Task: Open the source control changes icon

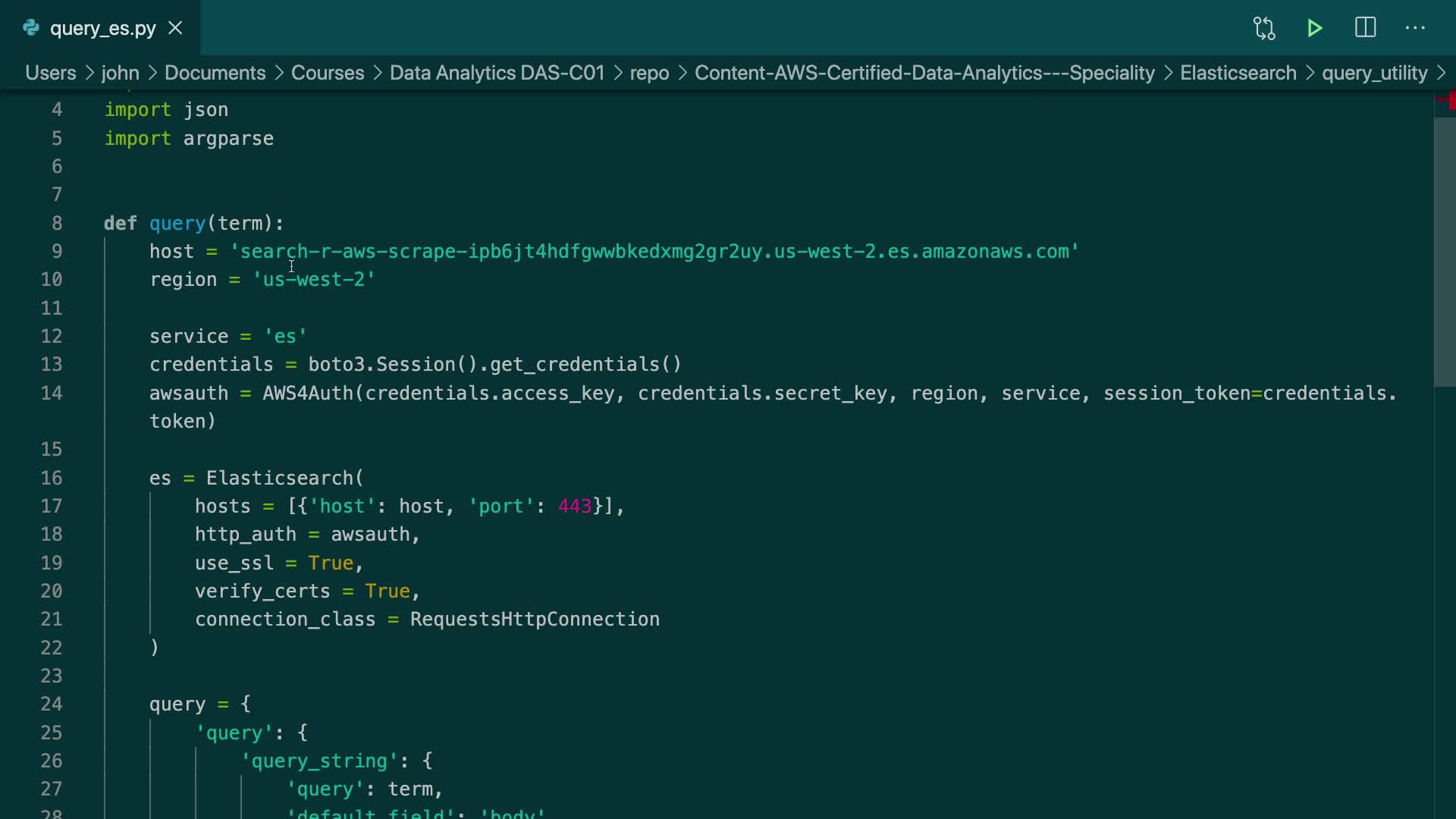Action: click(x=1264, y=29)
